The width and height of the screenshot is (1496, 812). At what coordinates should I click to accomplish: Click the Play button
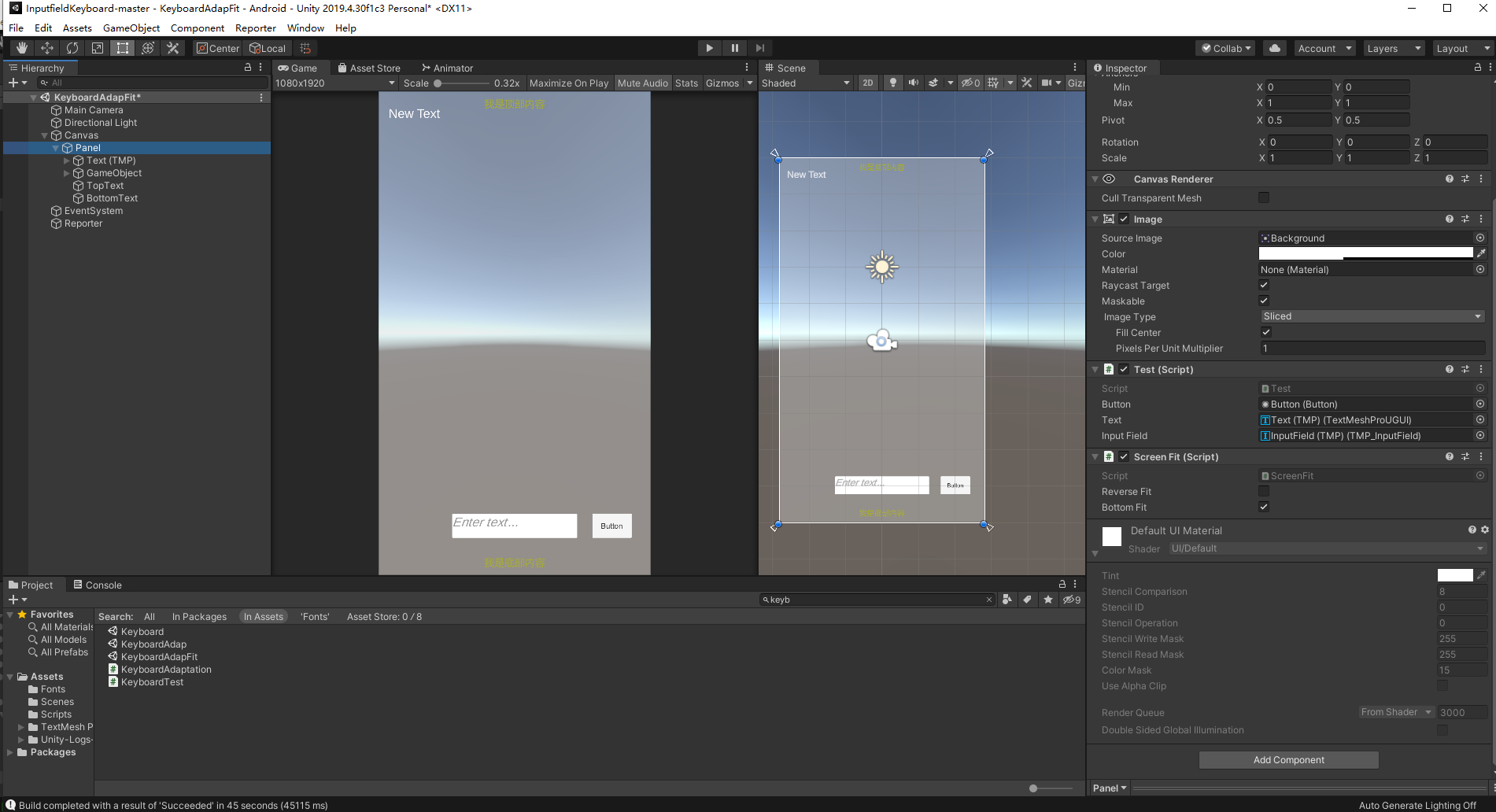tap(710, 48)
